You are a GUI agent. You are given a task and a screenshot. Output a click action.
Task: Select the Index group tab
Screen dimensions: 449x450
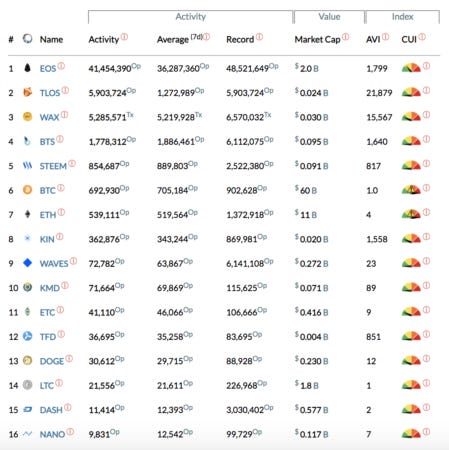click(402, 17)
